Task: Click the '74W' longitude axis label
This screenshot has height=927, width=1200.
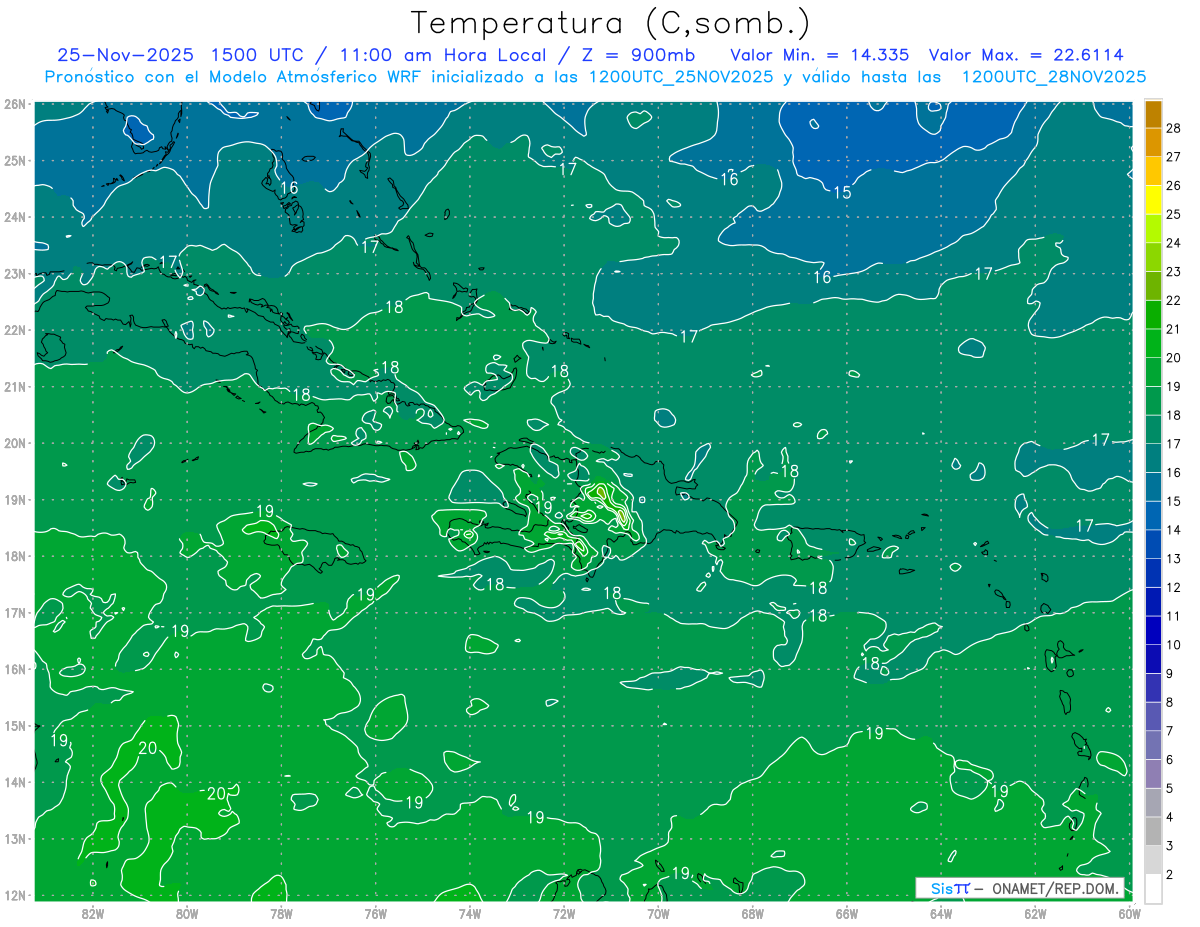Action: point(469,913)
